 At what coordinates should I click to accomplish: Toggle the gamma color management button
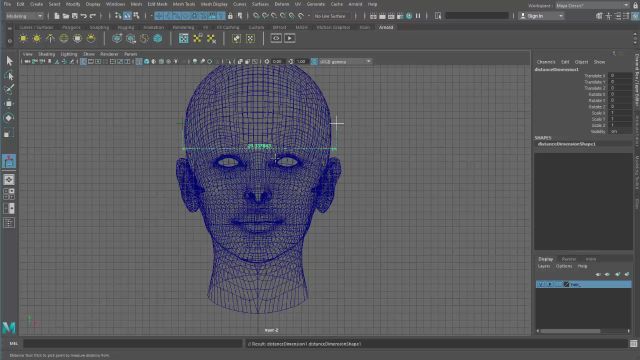[314, 62]
